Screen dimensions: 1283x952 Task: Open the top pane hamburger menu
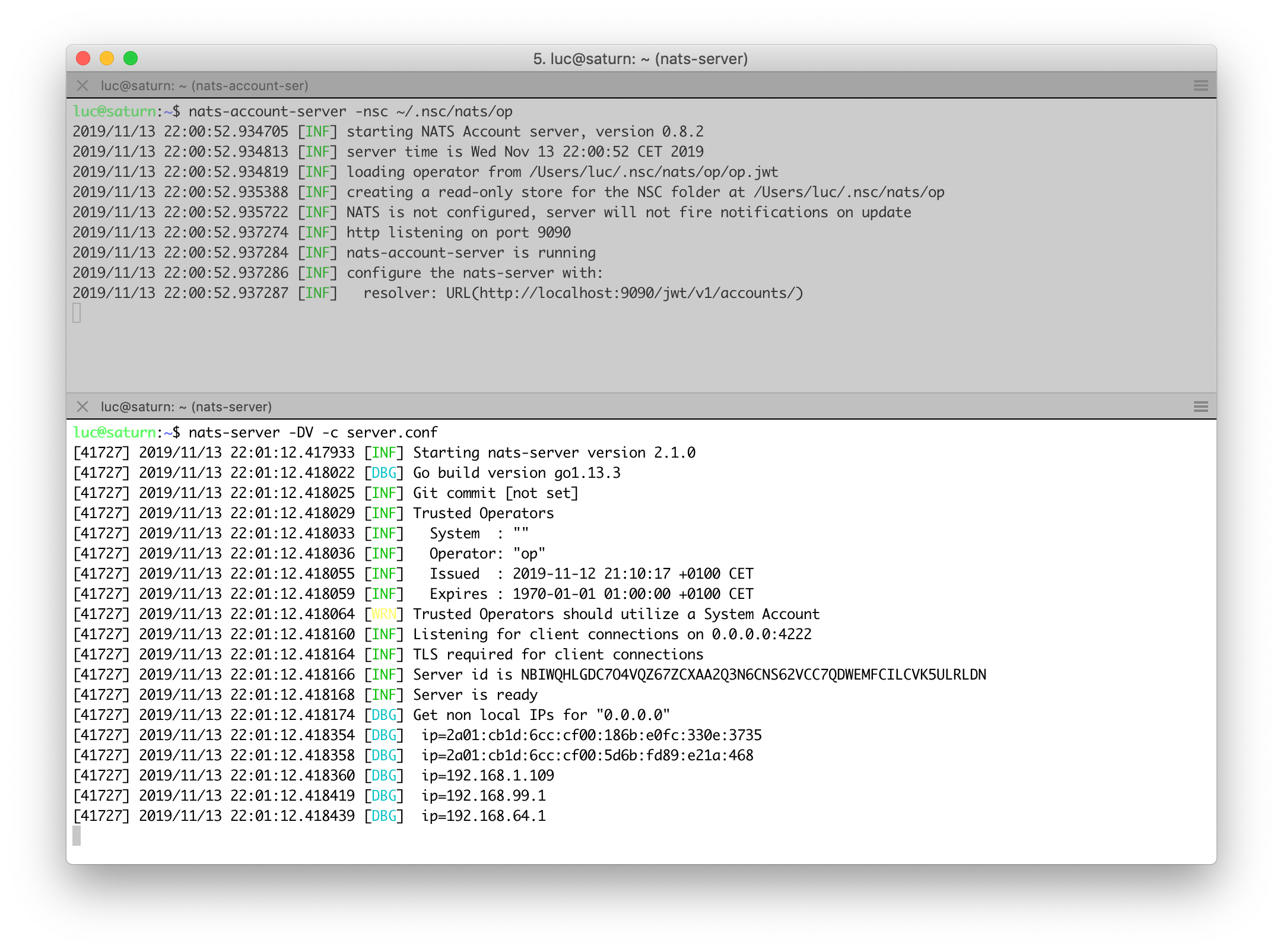click(x=1202, y=85)
